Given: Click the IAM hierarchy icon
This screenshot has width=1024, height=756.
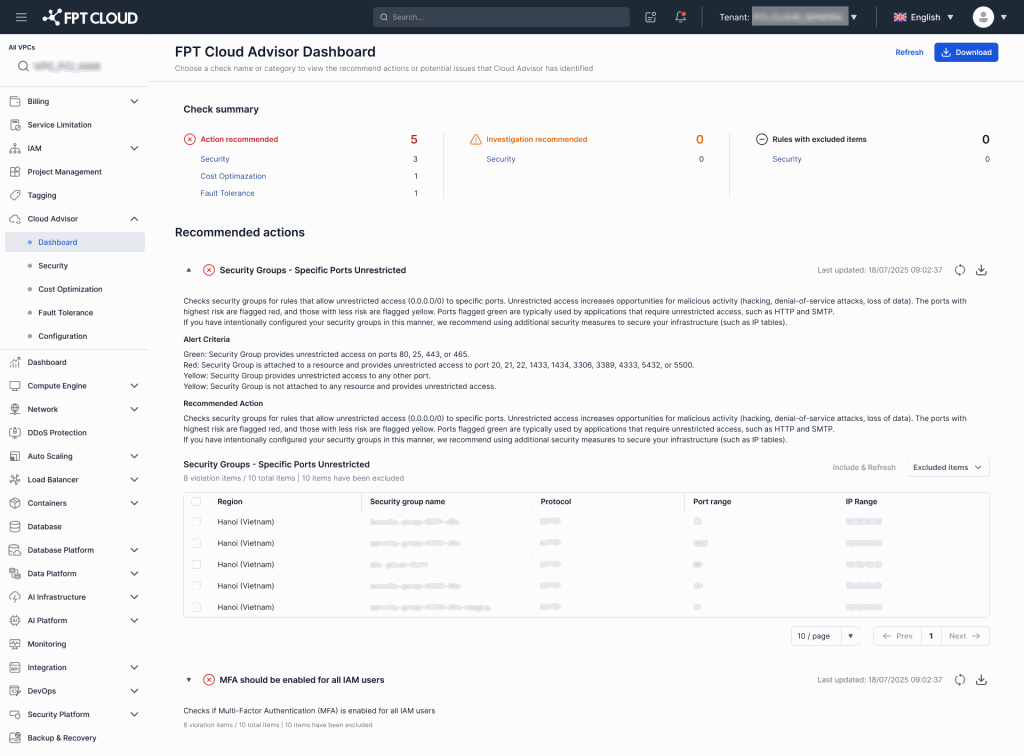Looking at the screenshot, I should click(15, 148).
